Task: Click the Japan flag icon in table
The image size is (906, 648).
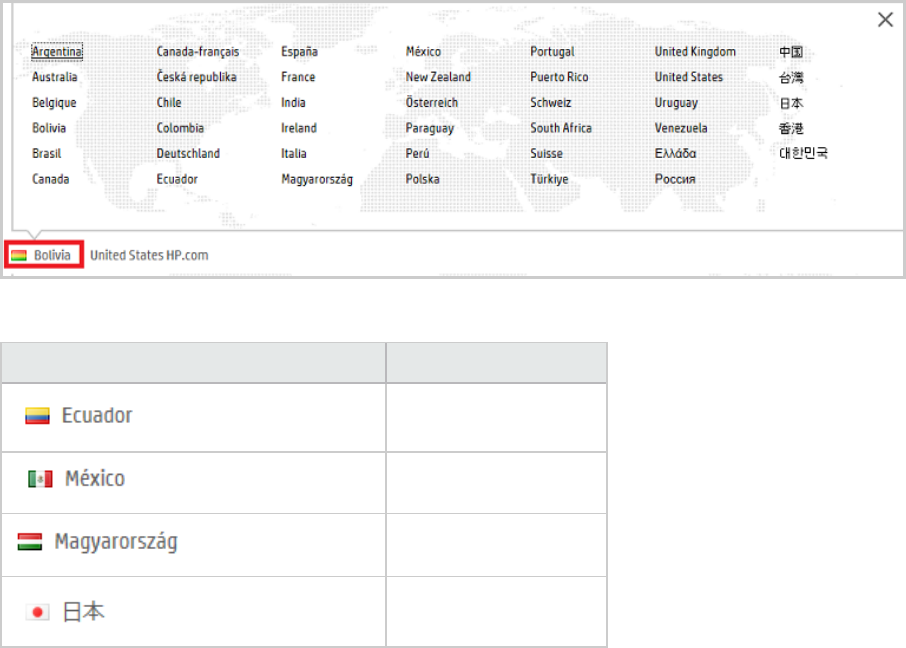Action: click(x=37, y=612)
